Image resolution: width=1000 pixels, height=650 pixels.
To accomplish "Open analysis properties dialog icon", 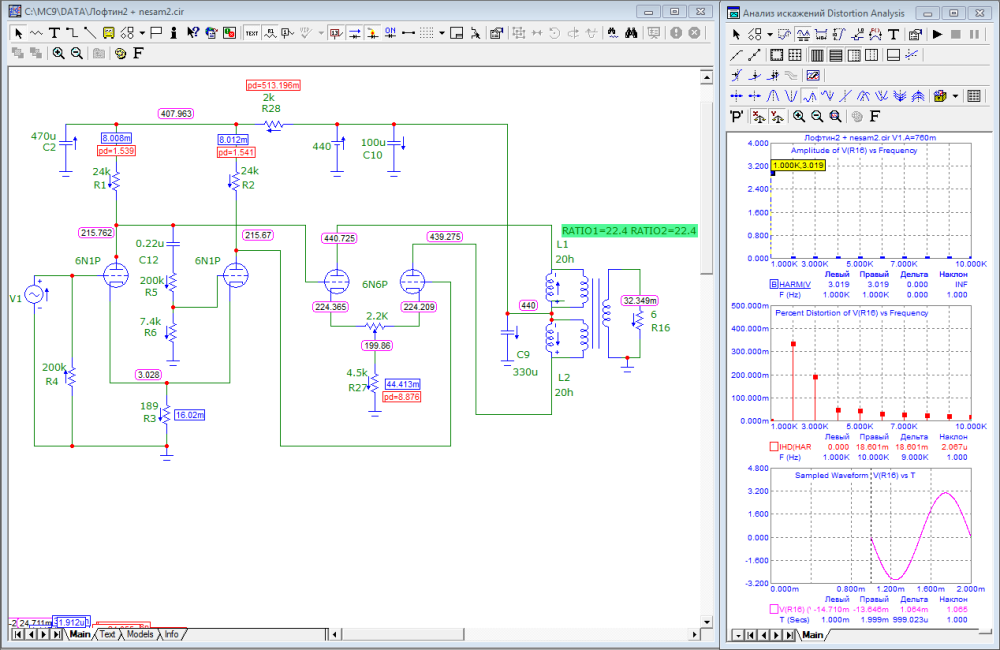I will click(x=915, y=34).
